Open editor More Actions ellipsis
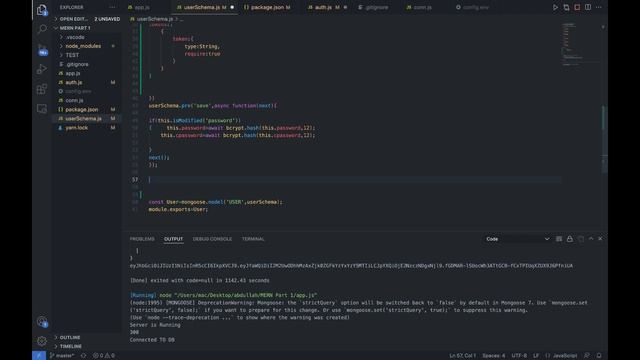This screenshot has width=640, height=360. [x=599, y=7]
